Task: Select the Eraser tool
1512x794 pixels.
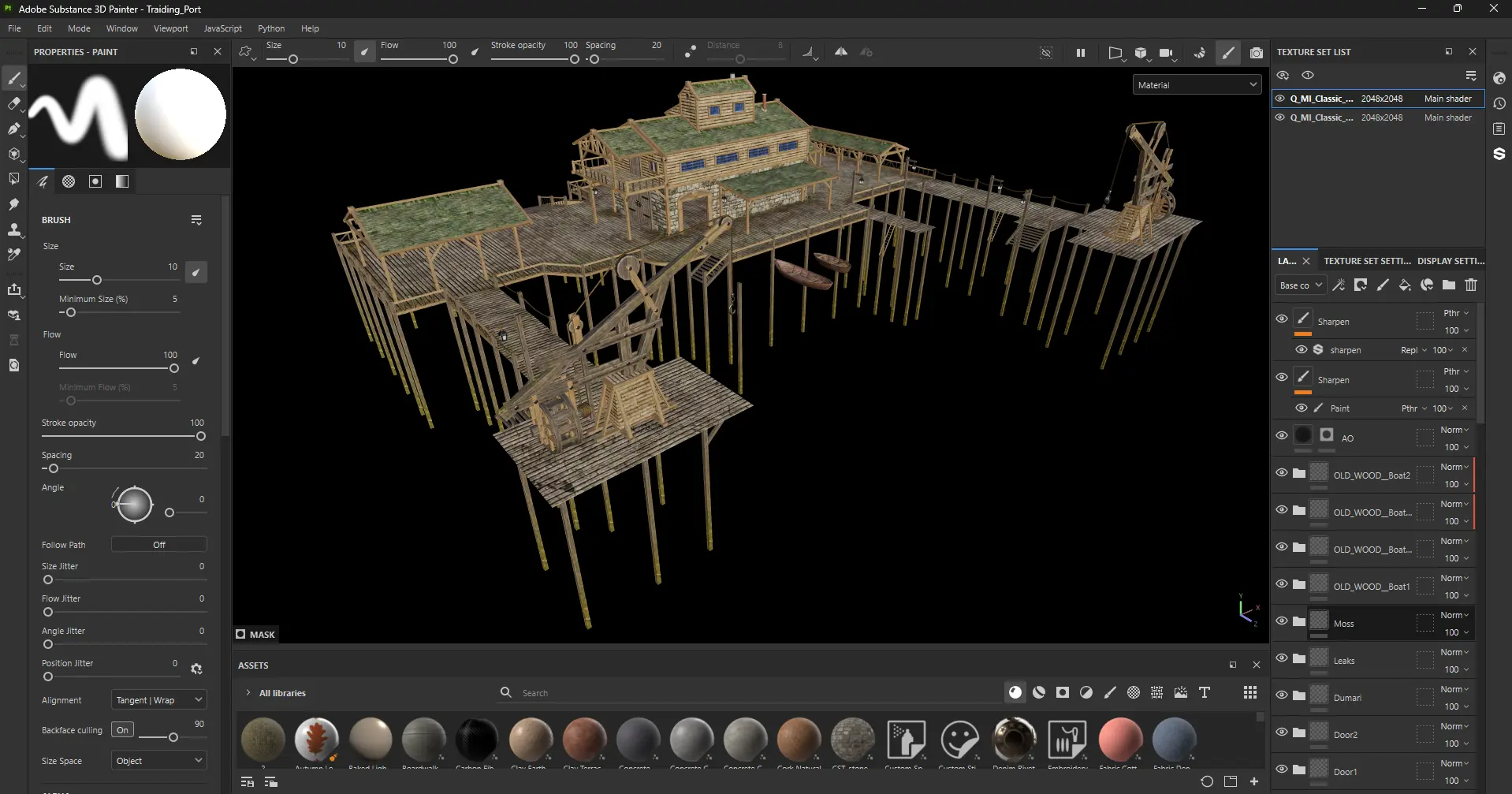Action: (14, 103)
